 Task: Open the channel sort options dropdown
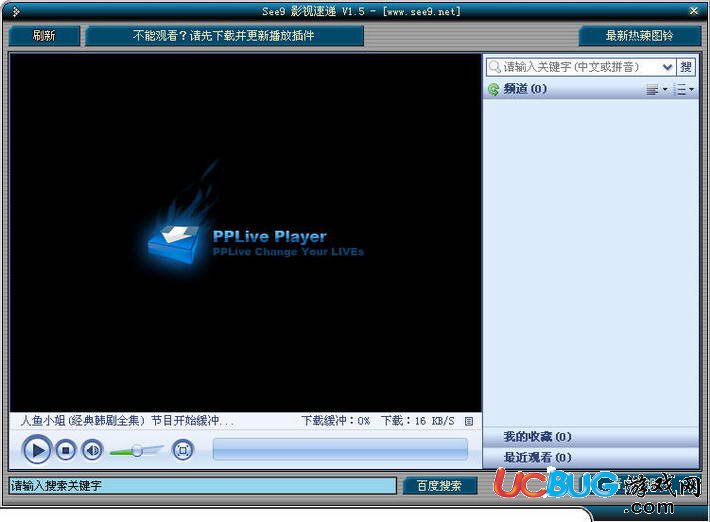click(x=684, y=89)
